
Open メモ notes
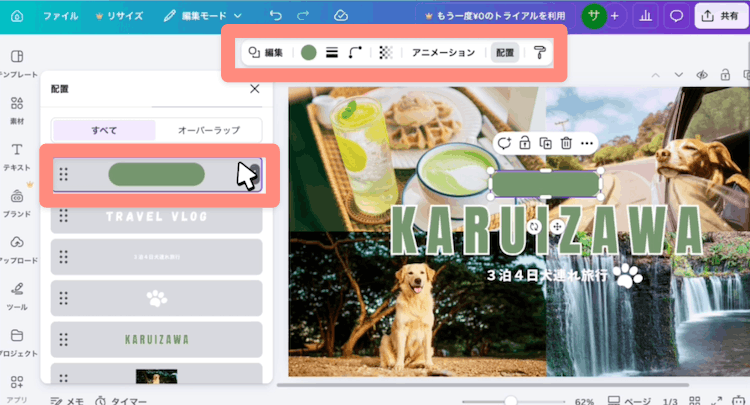(x=67, y=401)
